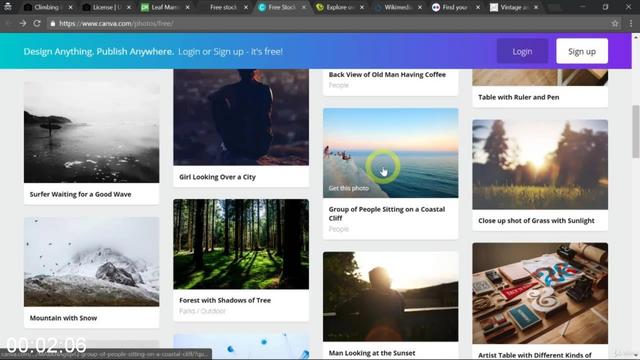Click the page vertical scrollbar thumb
640x360 pixels.
tap(636, 131)
